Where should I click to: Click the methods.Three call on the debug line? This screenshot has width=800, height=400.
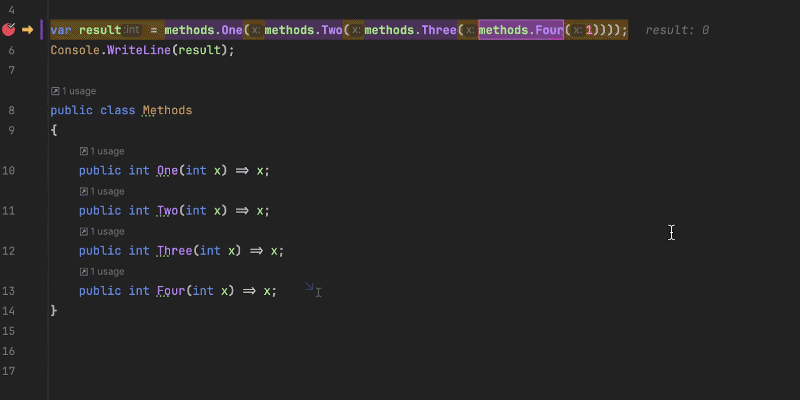(410, 30)
